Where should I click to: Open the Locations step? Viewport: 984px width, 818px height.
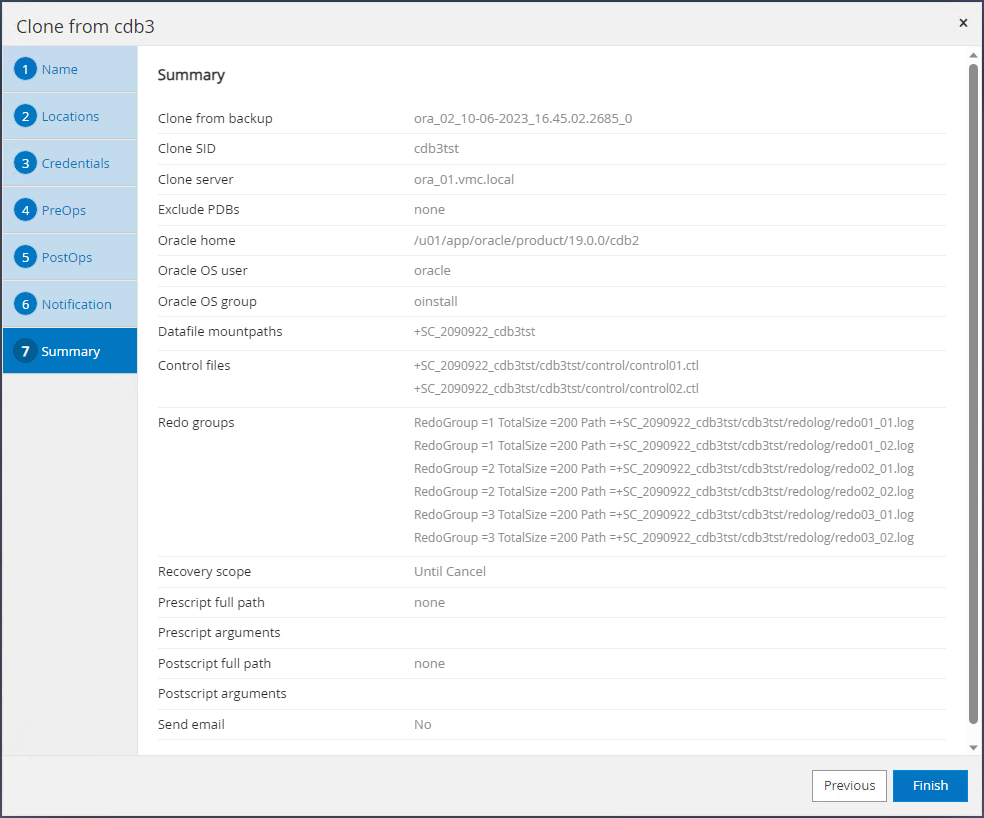tap(70, 117)
